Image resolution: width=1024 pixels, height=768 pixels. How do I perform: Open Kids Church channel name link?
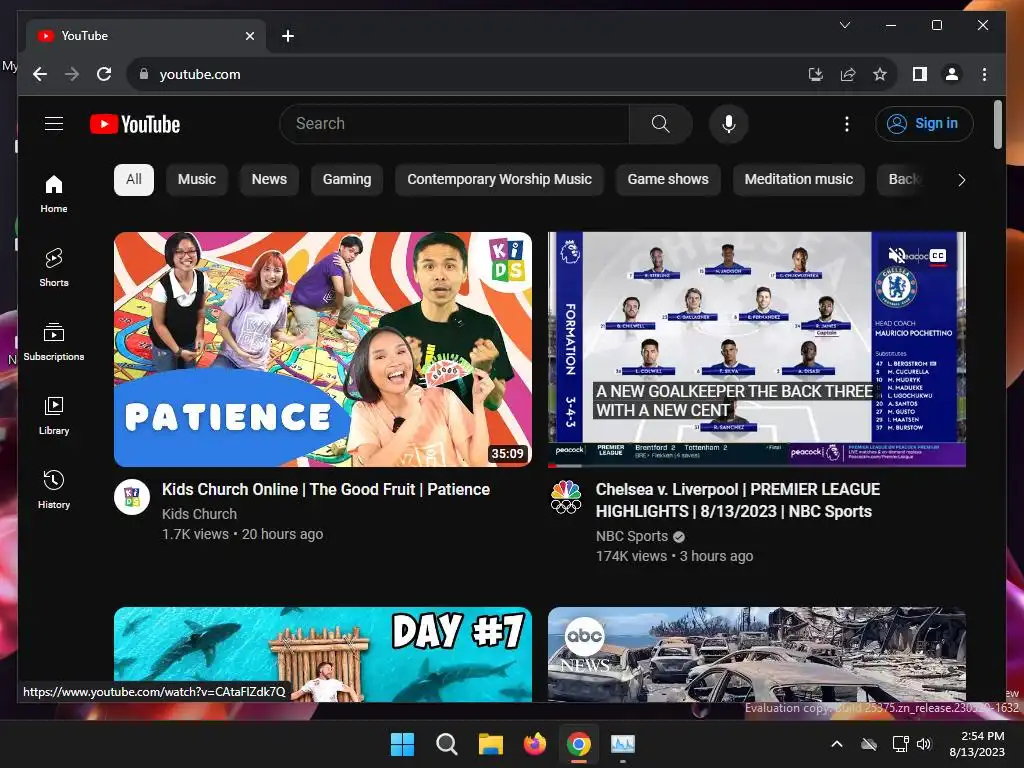point(199,514)
